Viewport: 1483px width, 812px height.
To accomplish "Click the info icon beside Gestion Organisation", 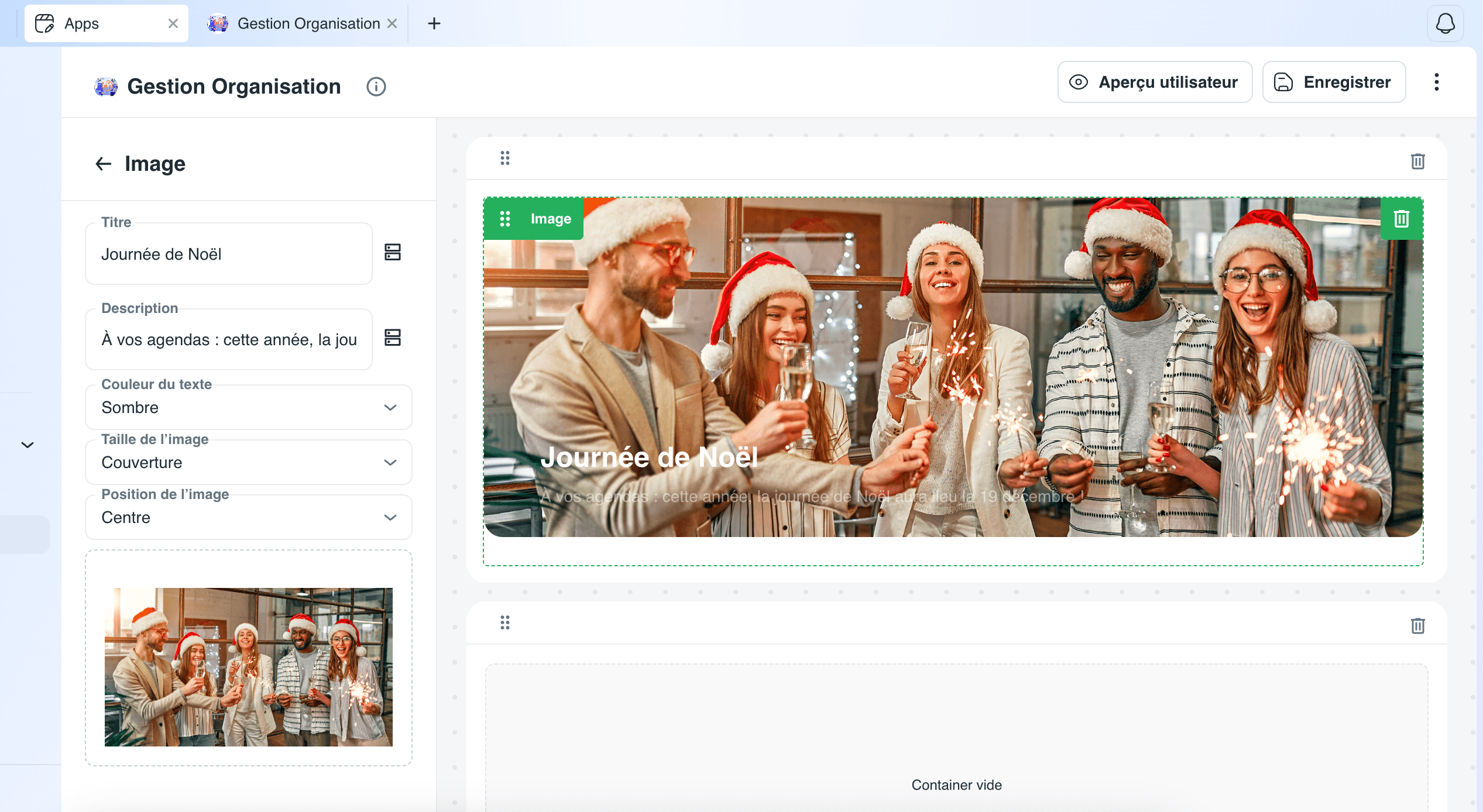I will [376, 87].
